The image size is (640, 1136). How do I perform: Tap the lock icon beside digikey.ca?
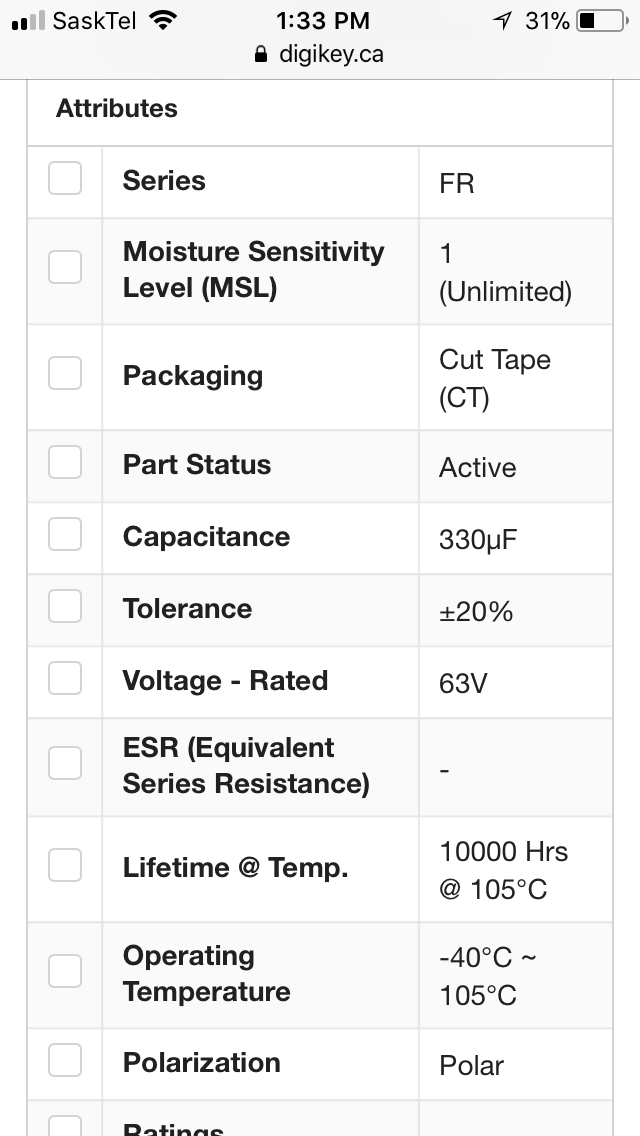pos(261,54)
